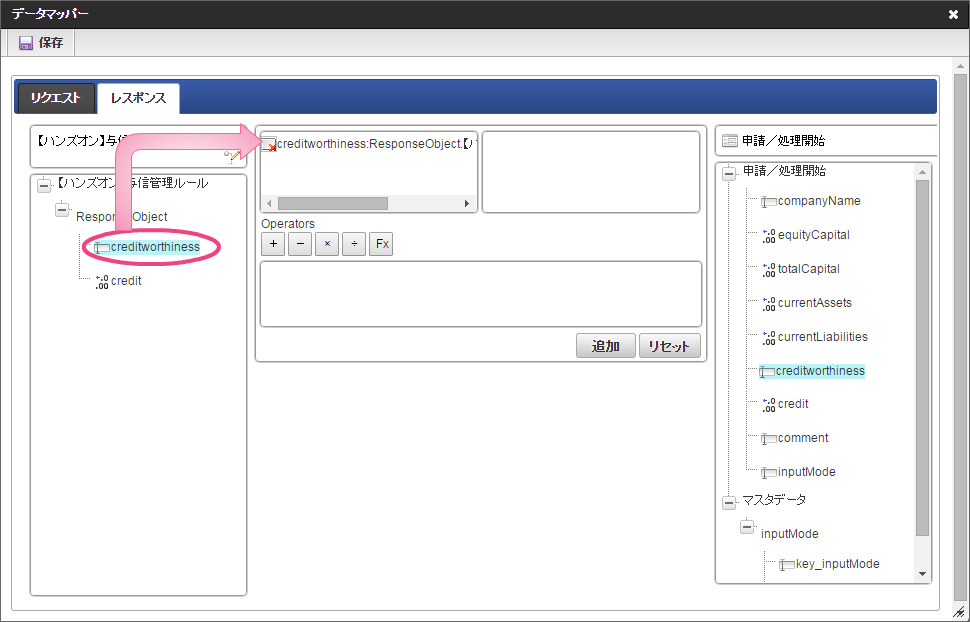Collapse the inputMode node under マスタデータ

(x=747, y=527)
